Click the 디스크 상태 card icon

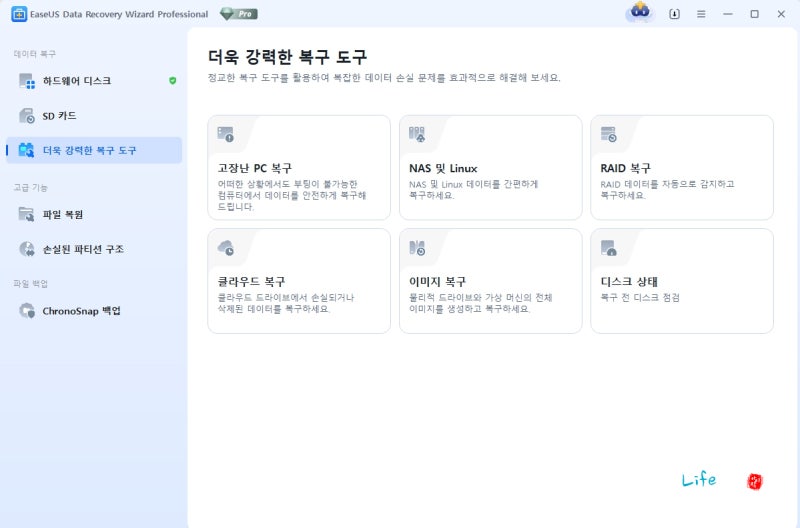point(608,248)
